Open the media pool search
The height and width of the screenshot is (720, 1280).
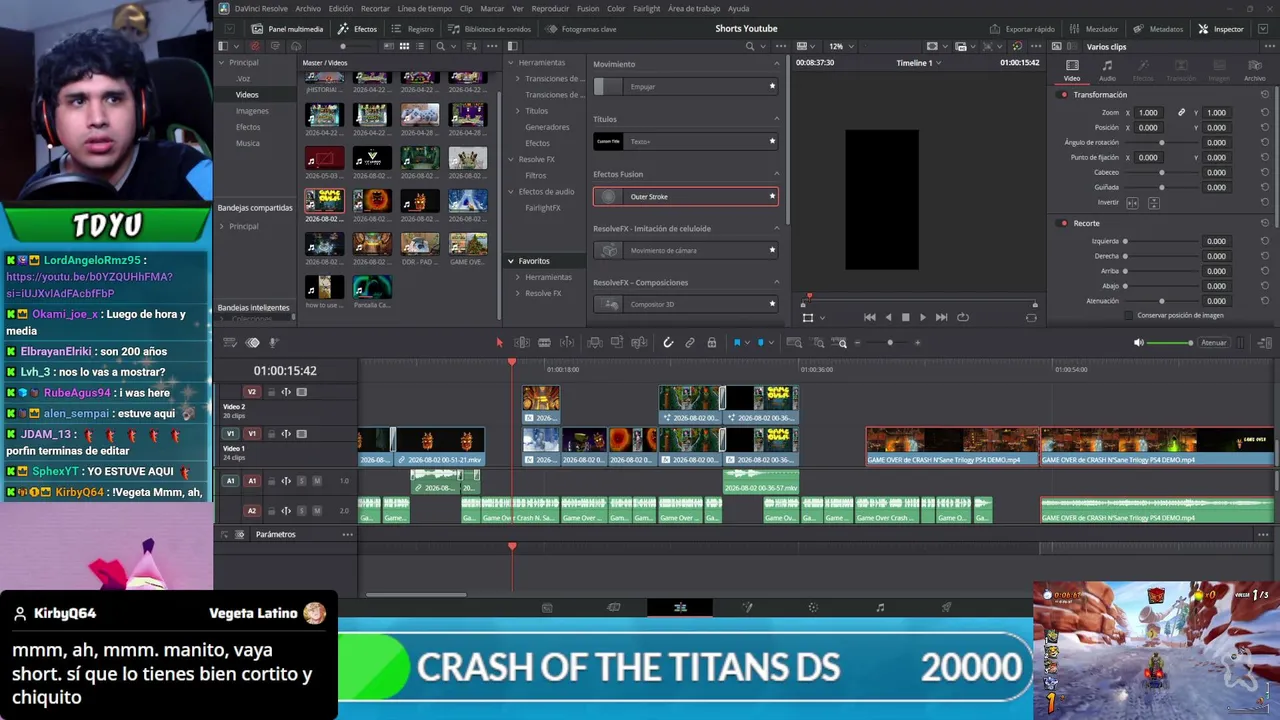(x=440, y=46)
